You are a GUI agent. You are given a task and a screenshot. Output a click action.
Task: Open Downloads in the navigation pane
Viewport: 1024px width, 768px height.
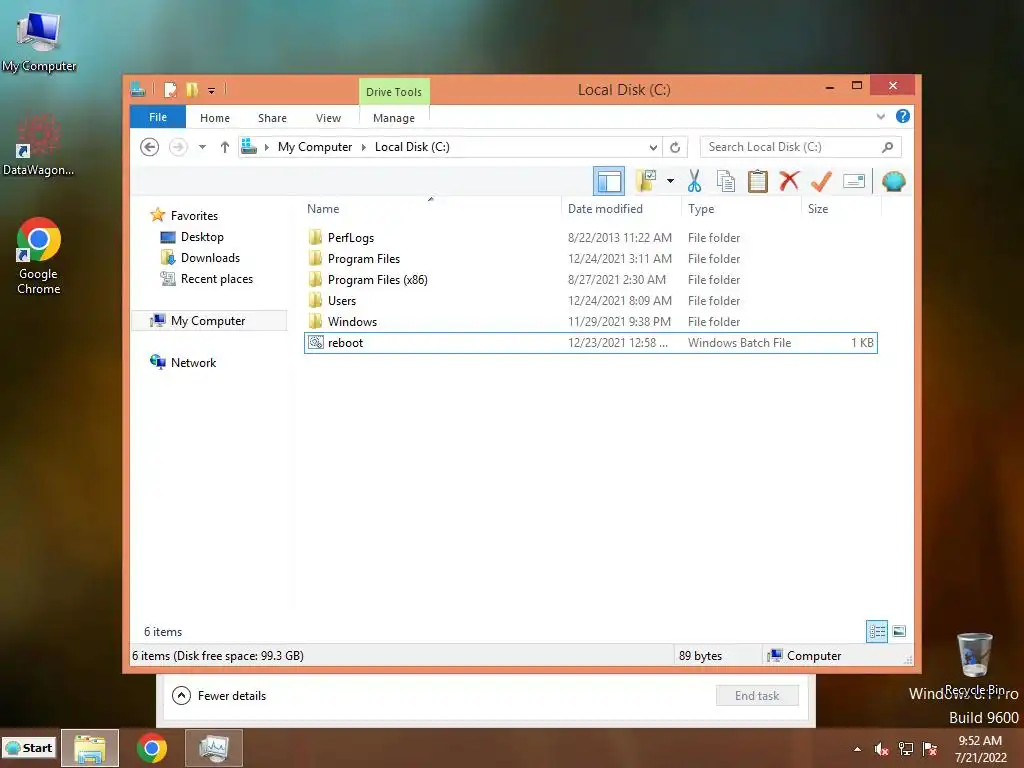tap(210, 258)
